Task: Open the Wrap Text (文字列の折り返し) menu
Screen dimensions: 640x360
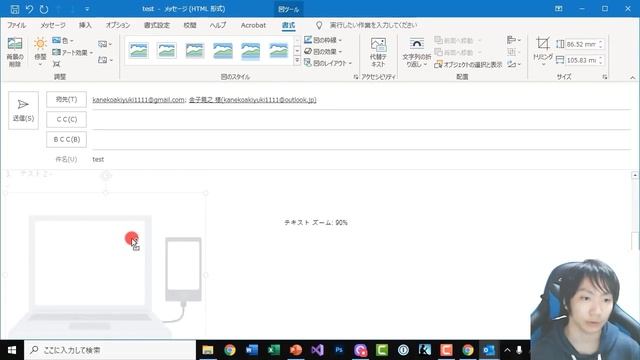Action: tap(416, 52)
